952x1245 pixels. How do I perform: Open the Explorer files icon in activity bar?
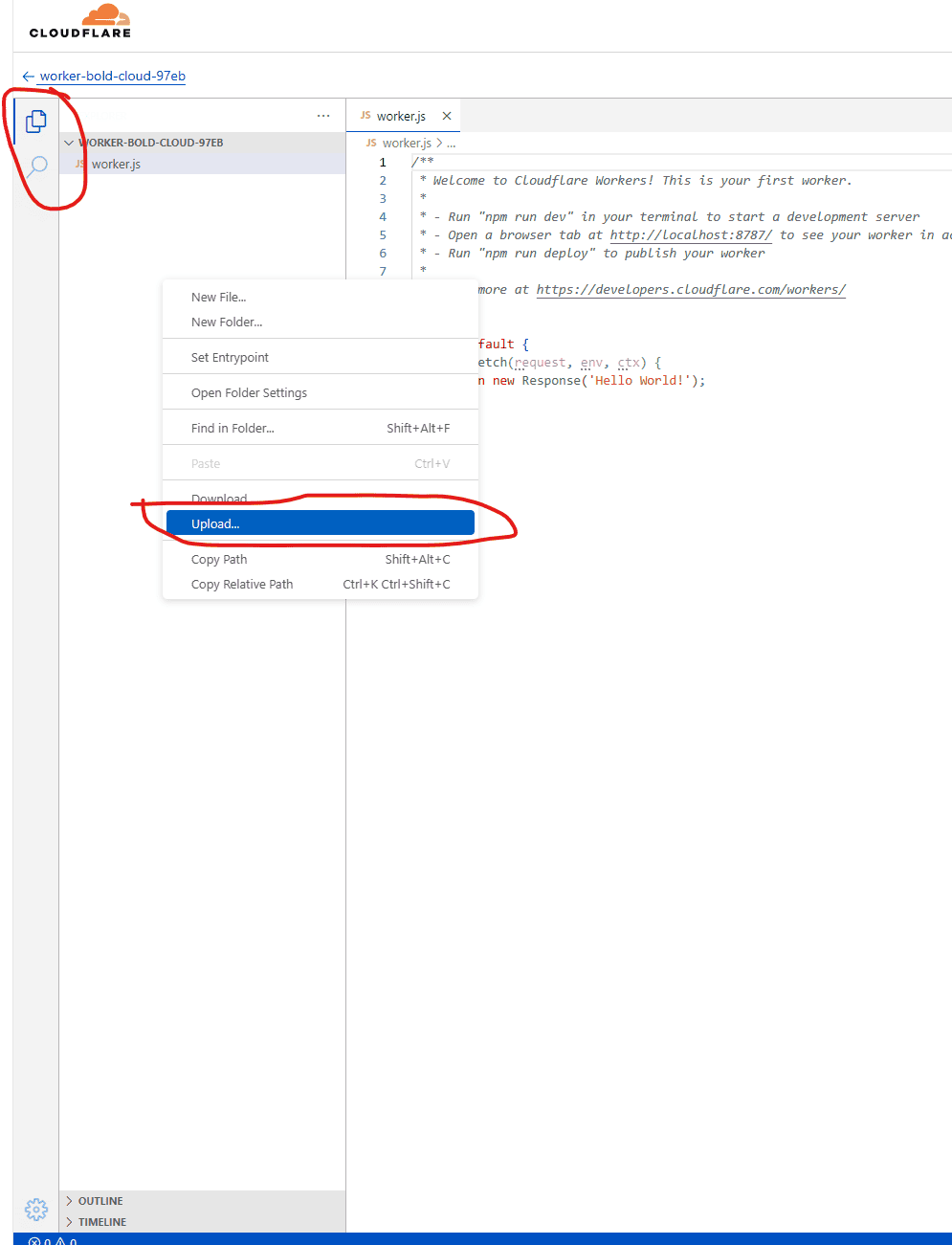pos(35,122)
